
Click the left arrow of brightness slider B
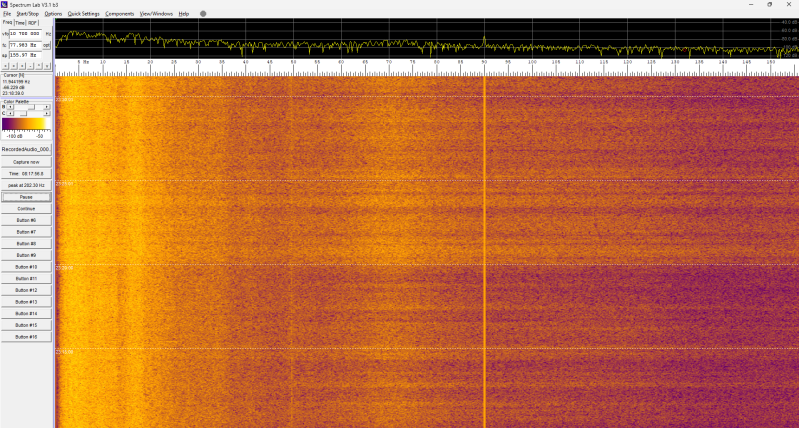[11, 107]
